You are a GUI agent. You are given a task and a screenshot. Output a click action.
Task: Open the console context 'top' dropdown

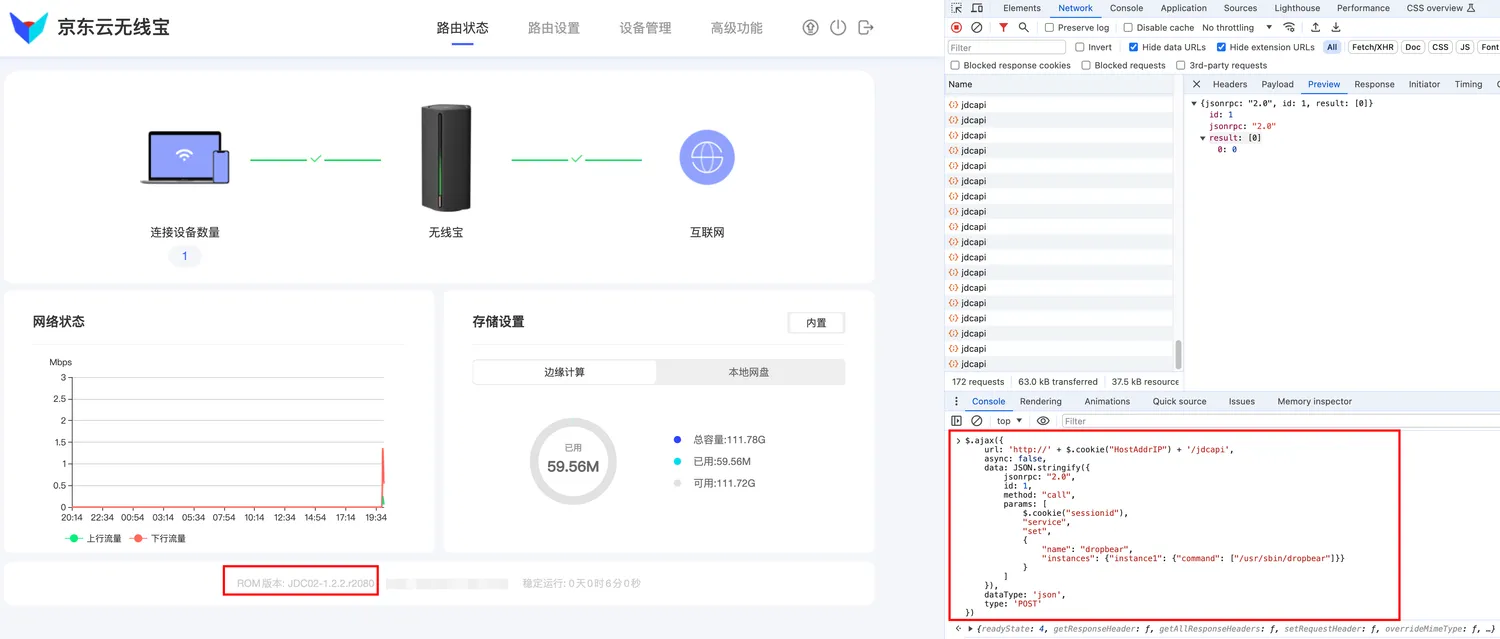pos(1009,421)
